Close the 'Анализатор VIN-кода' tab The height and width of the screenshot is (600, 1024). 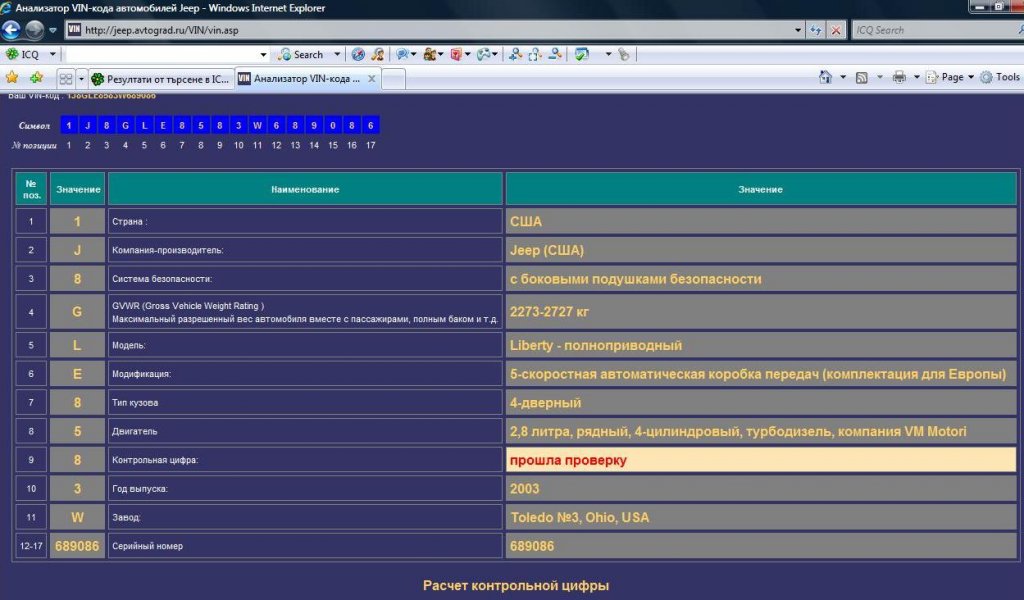coord(372,78)
